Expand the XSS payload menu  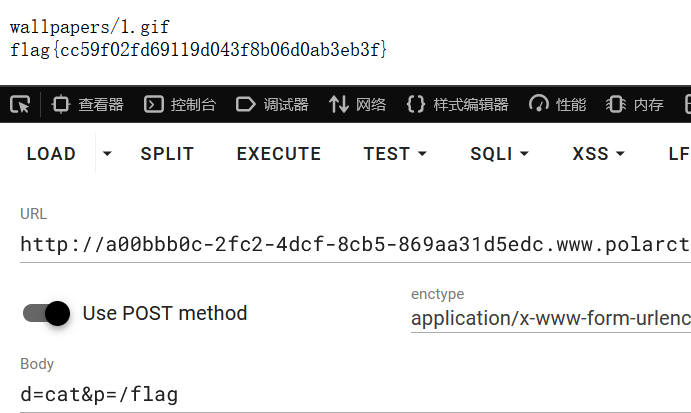tap(599, 154)
